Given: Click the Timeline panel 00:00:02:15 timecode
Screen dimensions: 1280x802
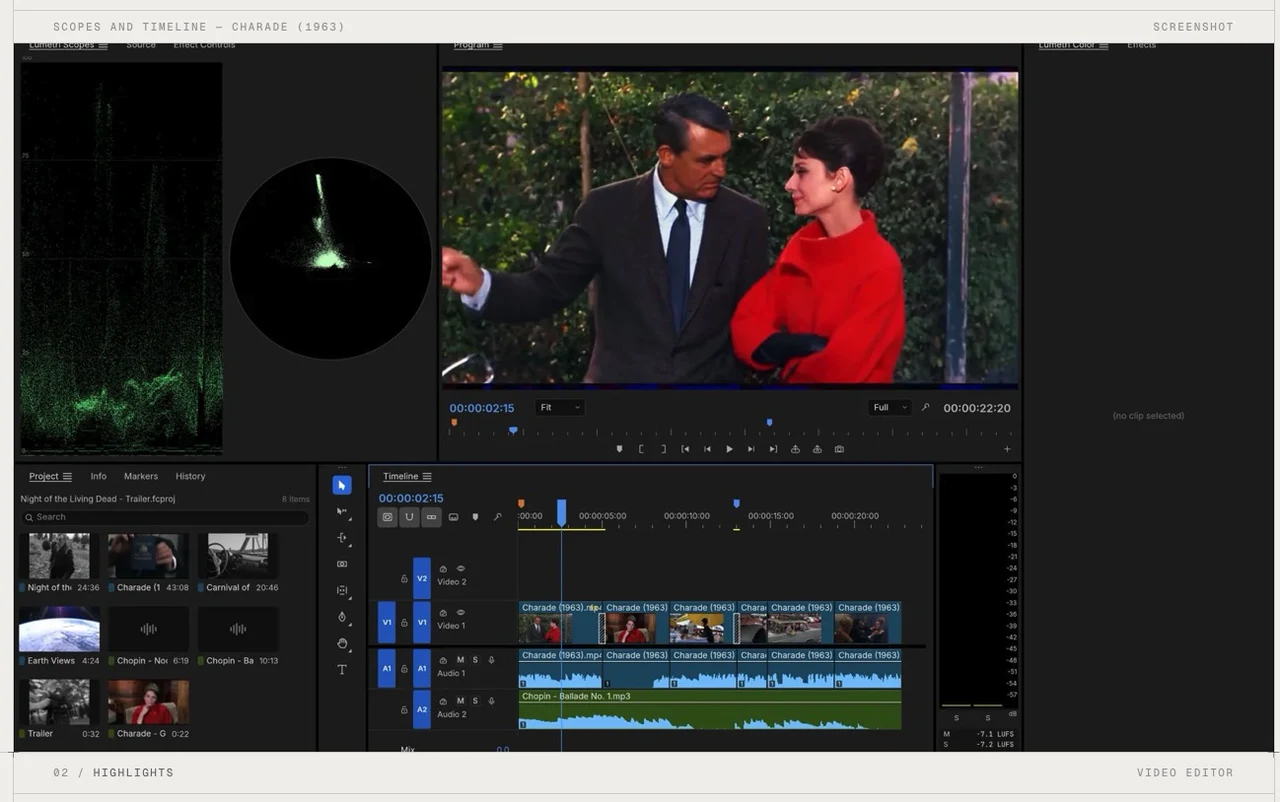Looking at the screenshot, I should point(411,498).
